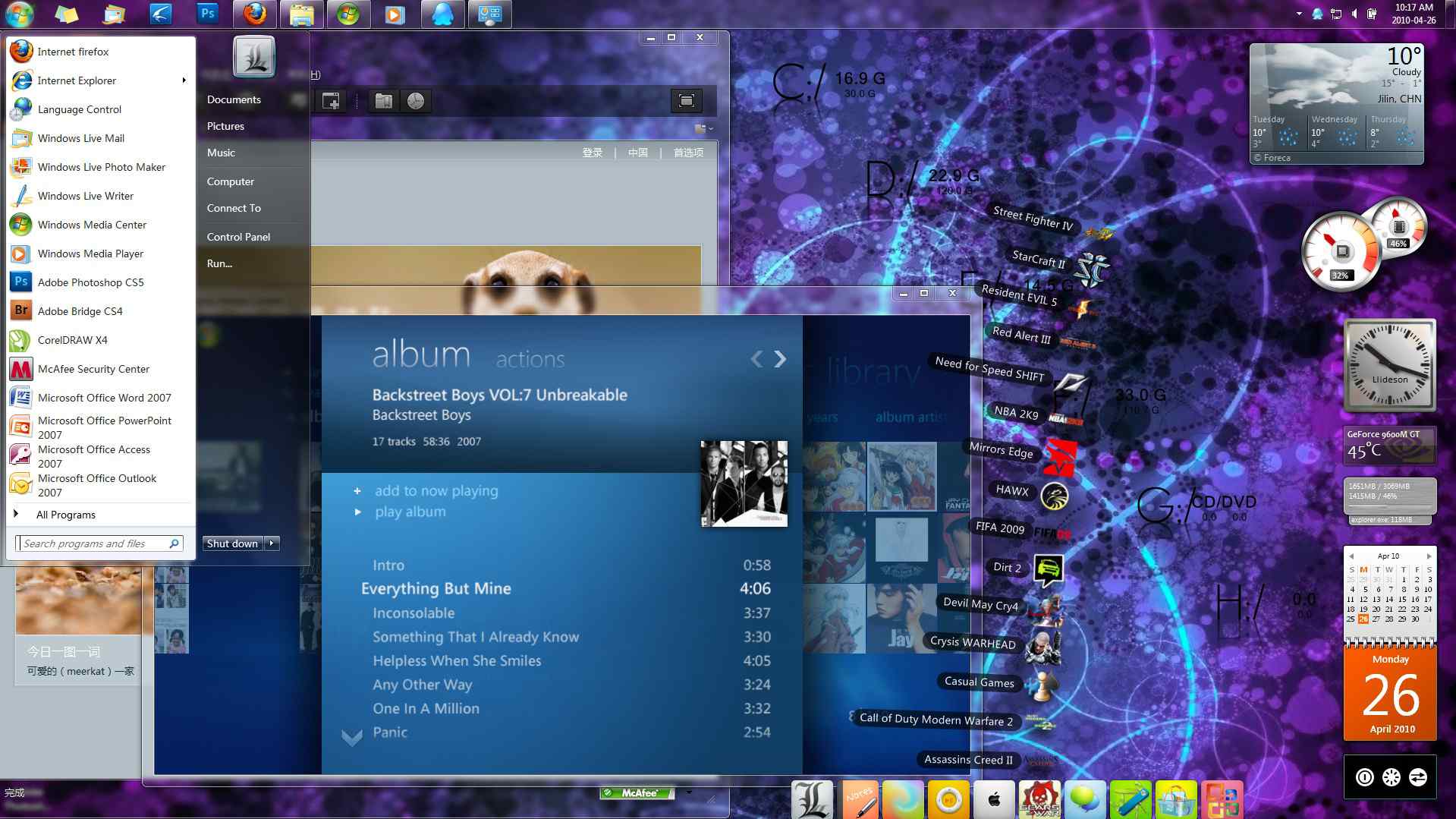Image resolution: width=1456 pixels, height=819 pixels.
Task: Open McAfee Security Center
Action: (100, 369)
